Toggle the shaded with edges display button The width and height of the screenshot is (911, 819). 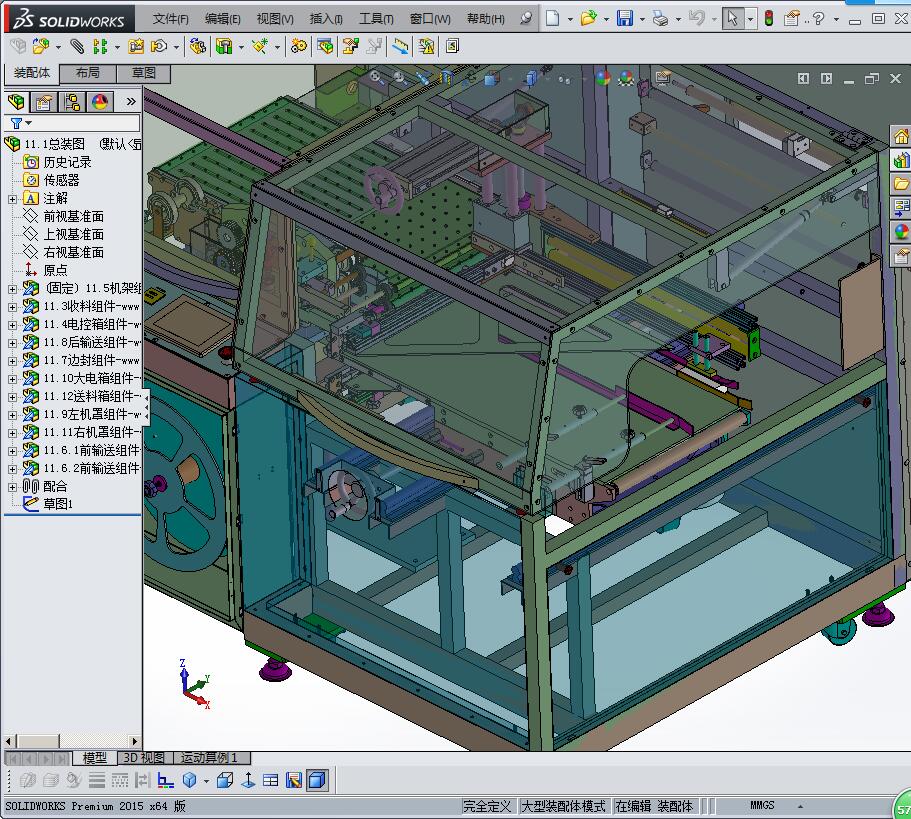(316, 780)
